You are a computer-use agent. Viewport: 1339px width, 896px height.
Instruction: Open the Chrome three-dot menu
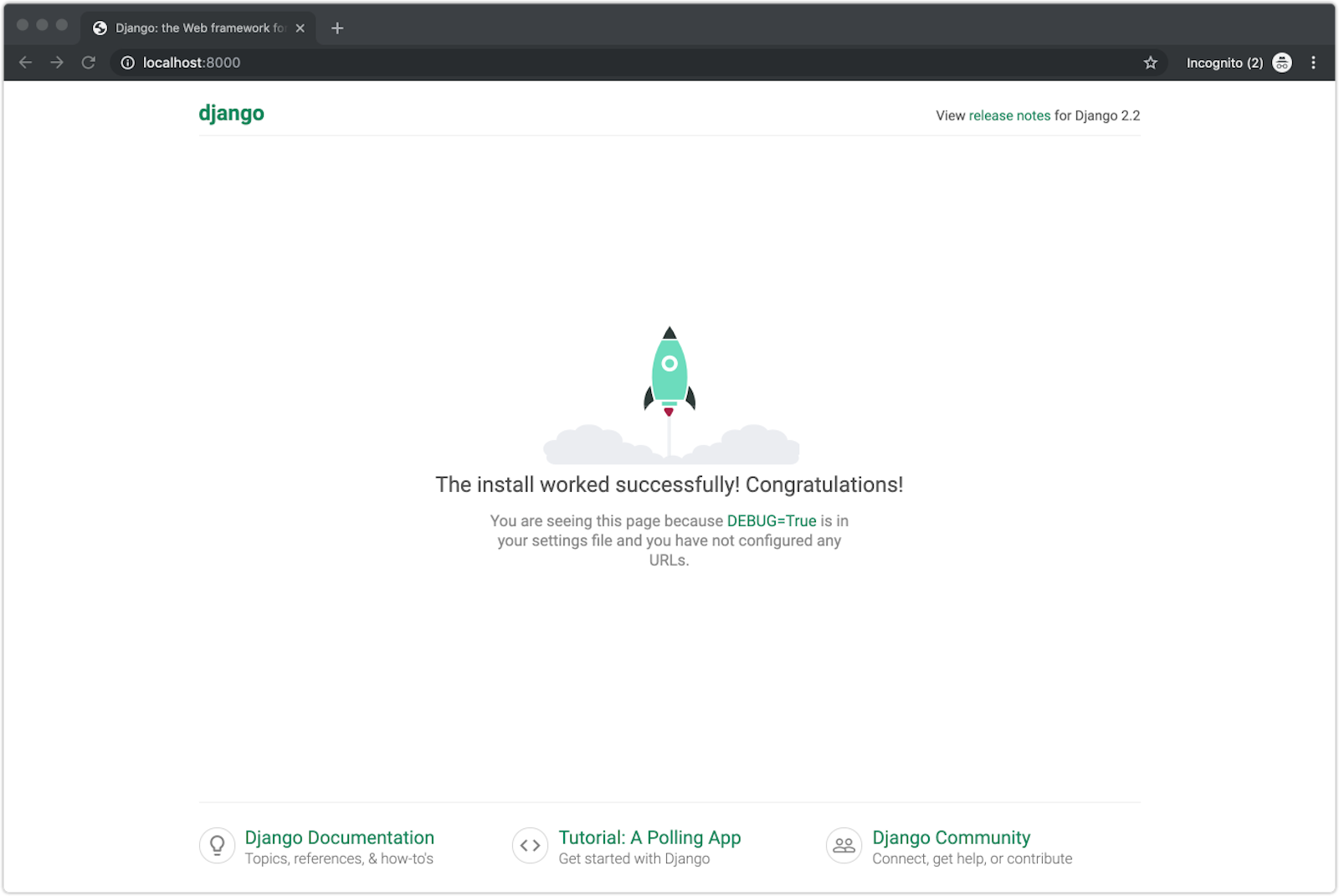pos(1313,62)
